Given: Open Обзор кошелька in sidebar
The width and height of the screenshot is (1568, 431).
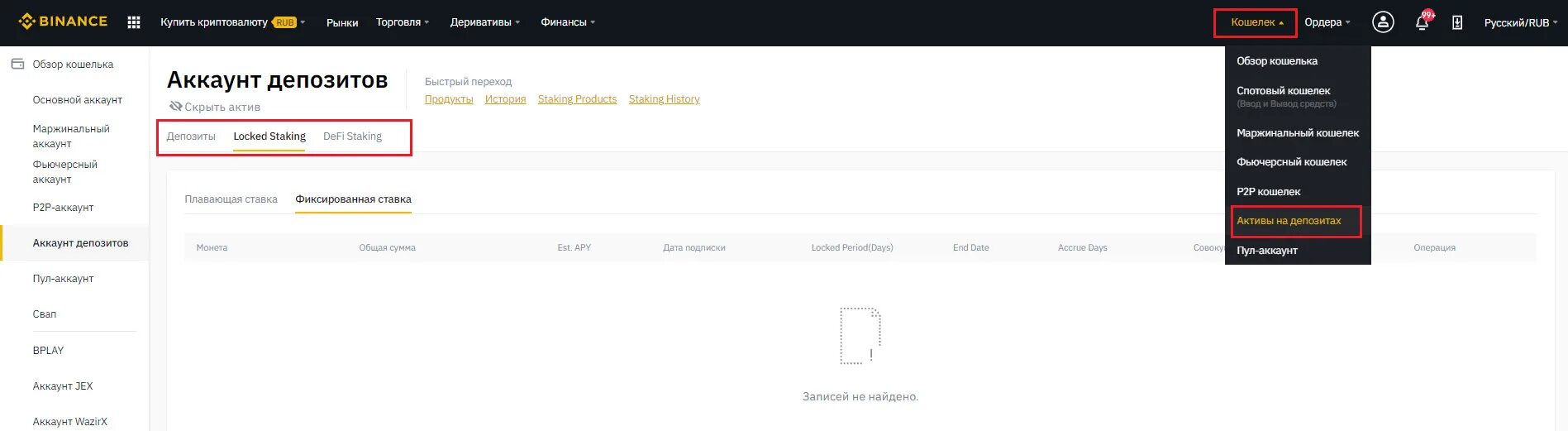Looking at the screenshot, I should click(73, 64).
